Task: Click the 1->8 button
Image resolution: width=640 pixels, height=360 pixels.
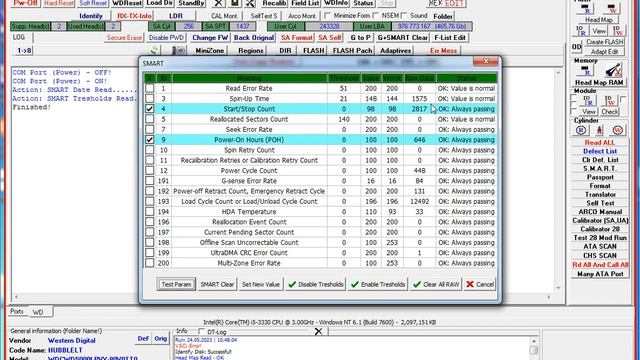Action: 24,51
